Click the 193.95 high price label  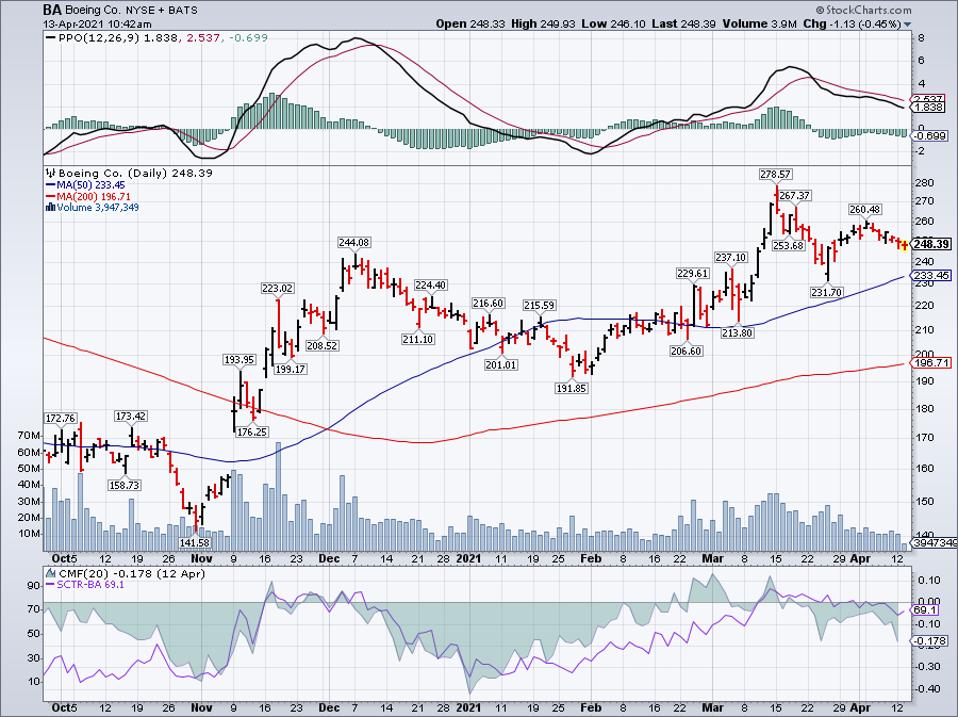click(239, 360)
